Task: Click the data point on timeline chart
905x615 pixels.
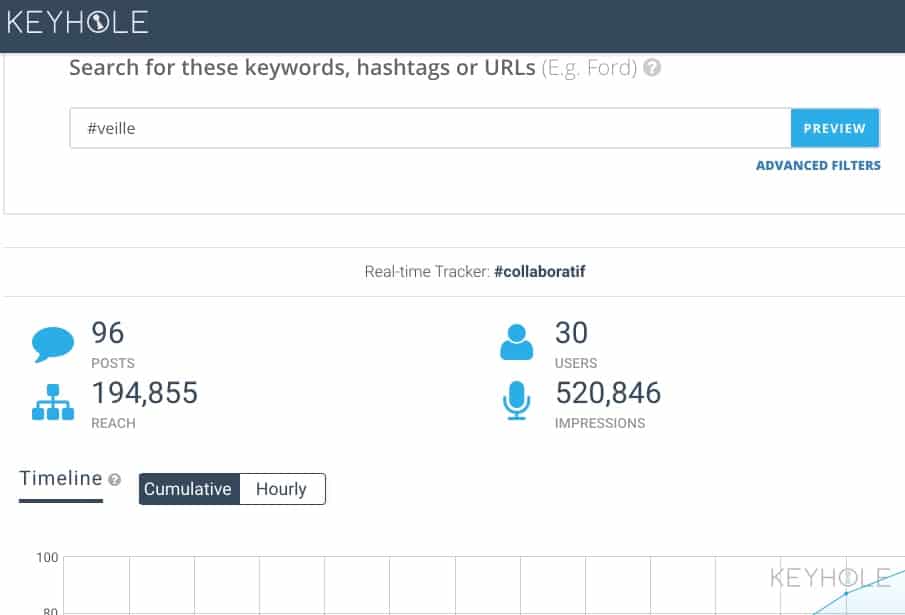Action: tap(846, 593)
